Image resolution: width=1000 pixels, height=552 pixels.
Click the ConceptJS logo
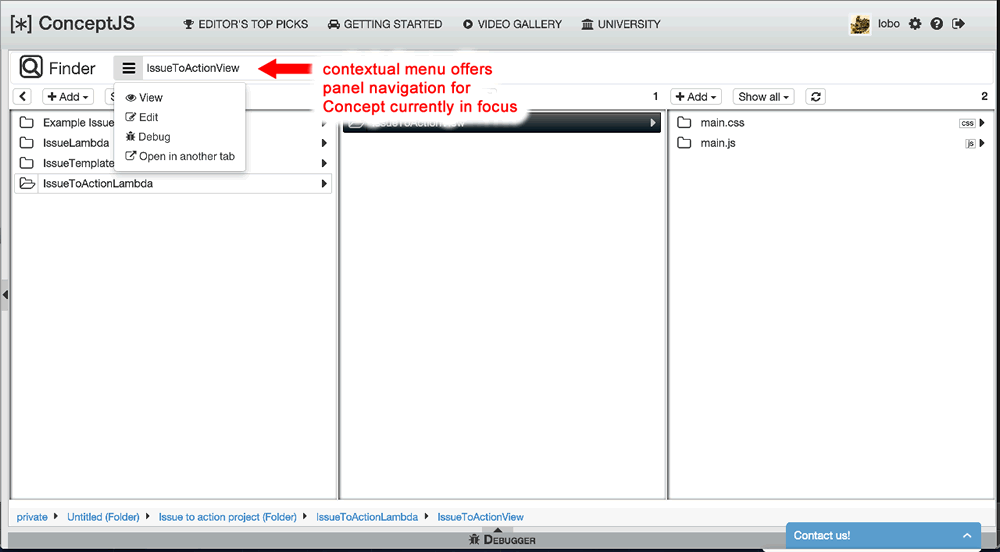click(73, 24)
